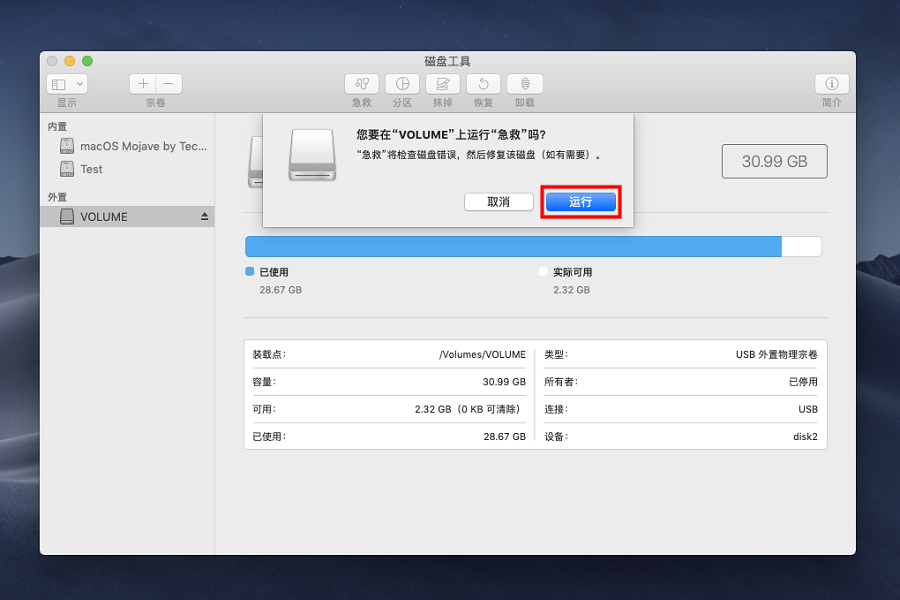Viewport: 900px width, 600px height.
Task: Click the 恢复 (Restore) toolbar icon
Action: [x=483, y=85]
